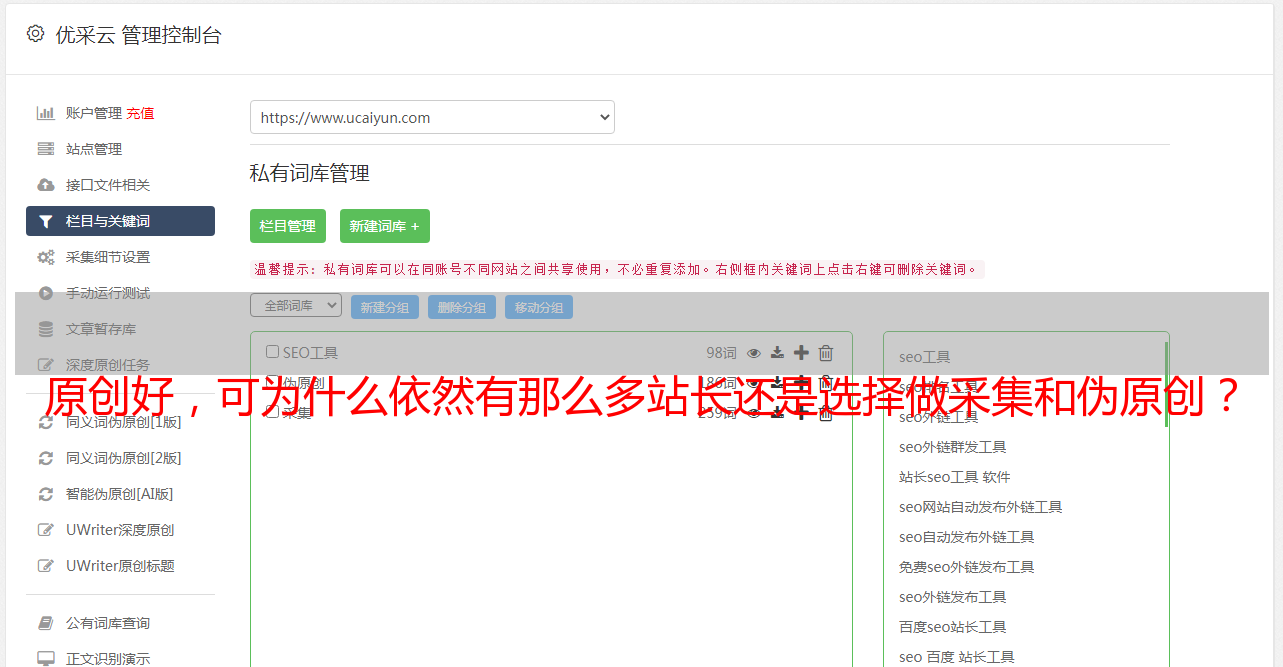Open UWriter原创标题 in the sidebar
This screenshot has width=1283, height=667.
click(x=120, y=566)
